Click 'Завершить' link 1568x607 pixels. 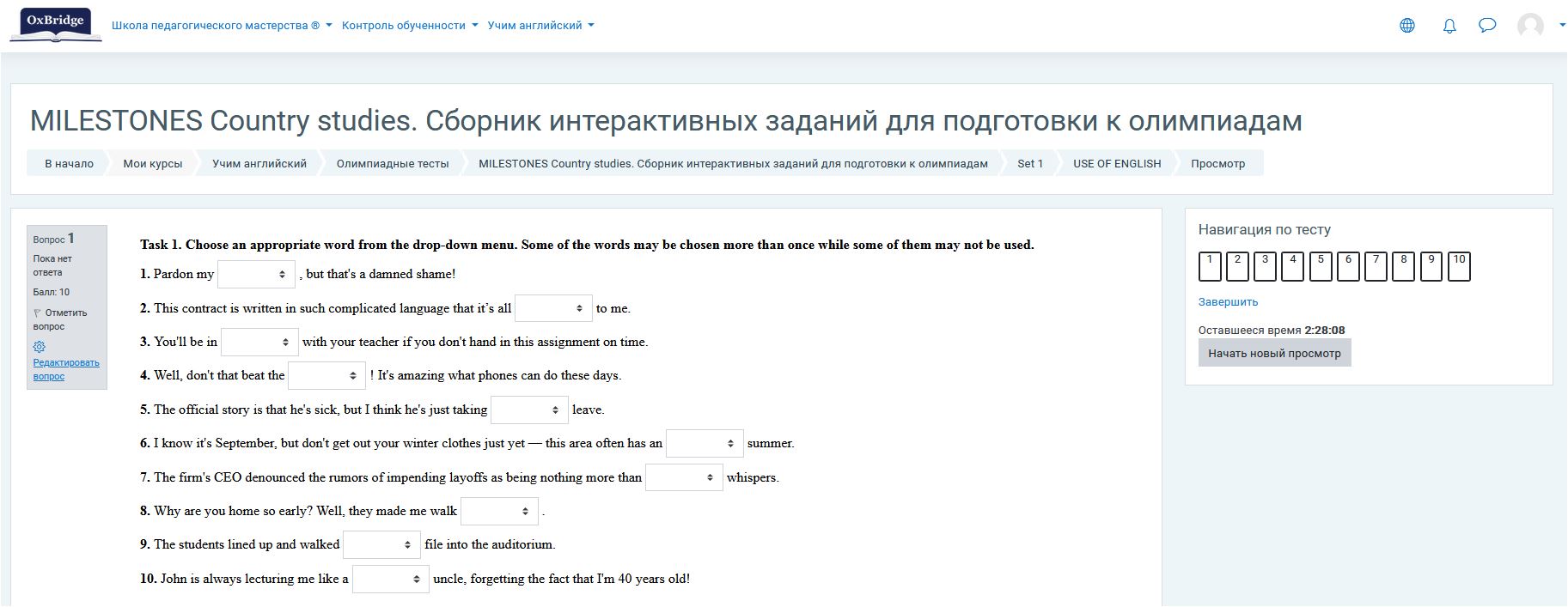point(1228,302)
